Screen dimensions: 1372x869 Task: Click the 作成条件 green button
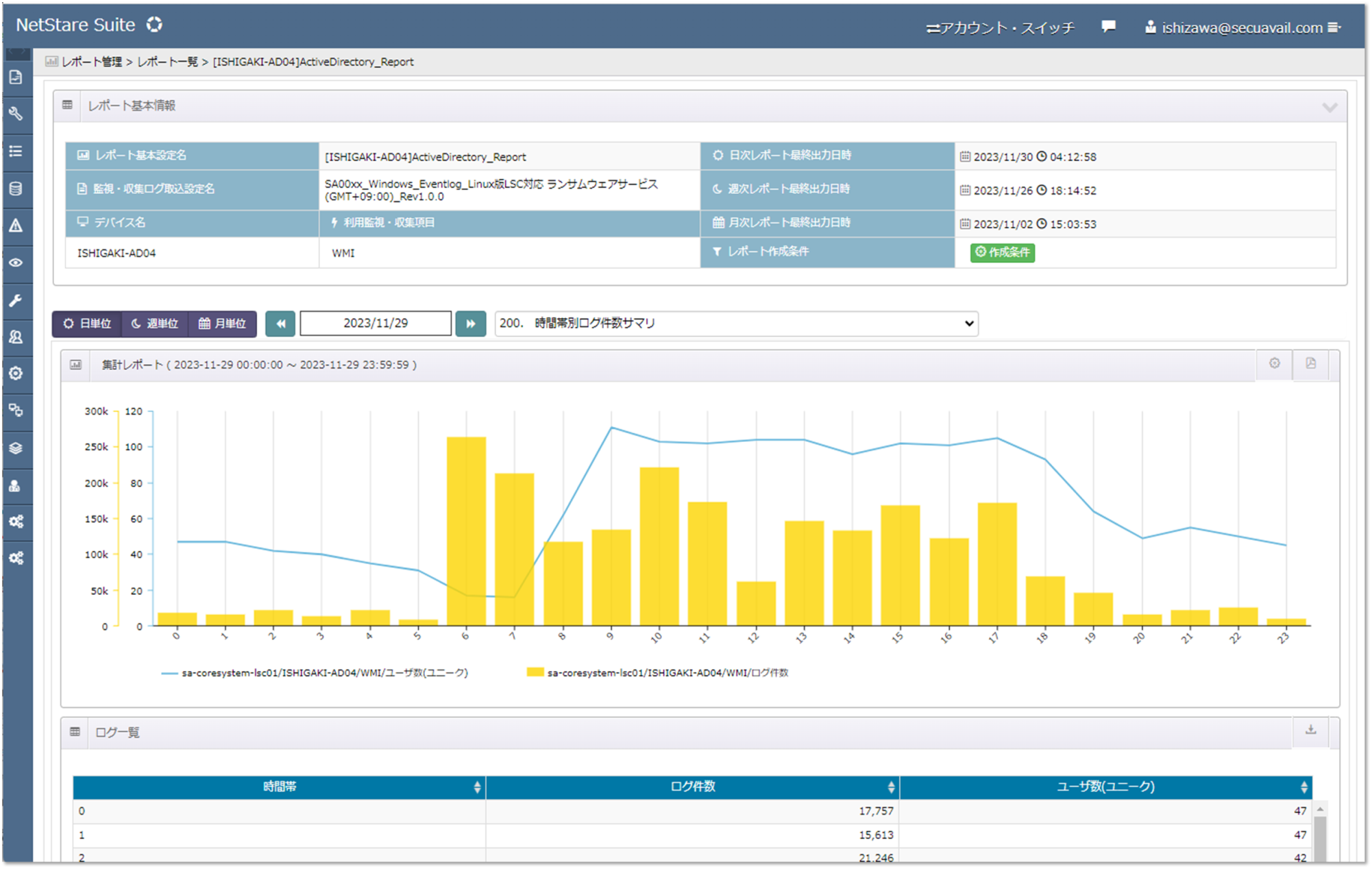pyautogui.click(x=1003, y=252)
